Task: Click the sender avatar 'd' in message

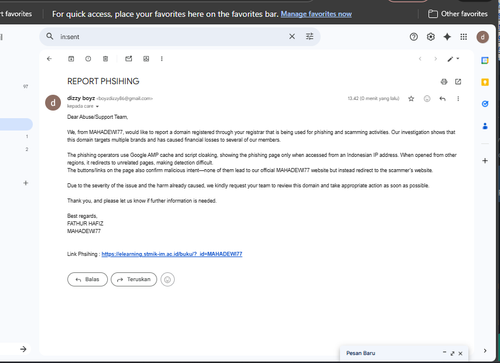Action: [53, 103]
